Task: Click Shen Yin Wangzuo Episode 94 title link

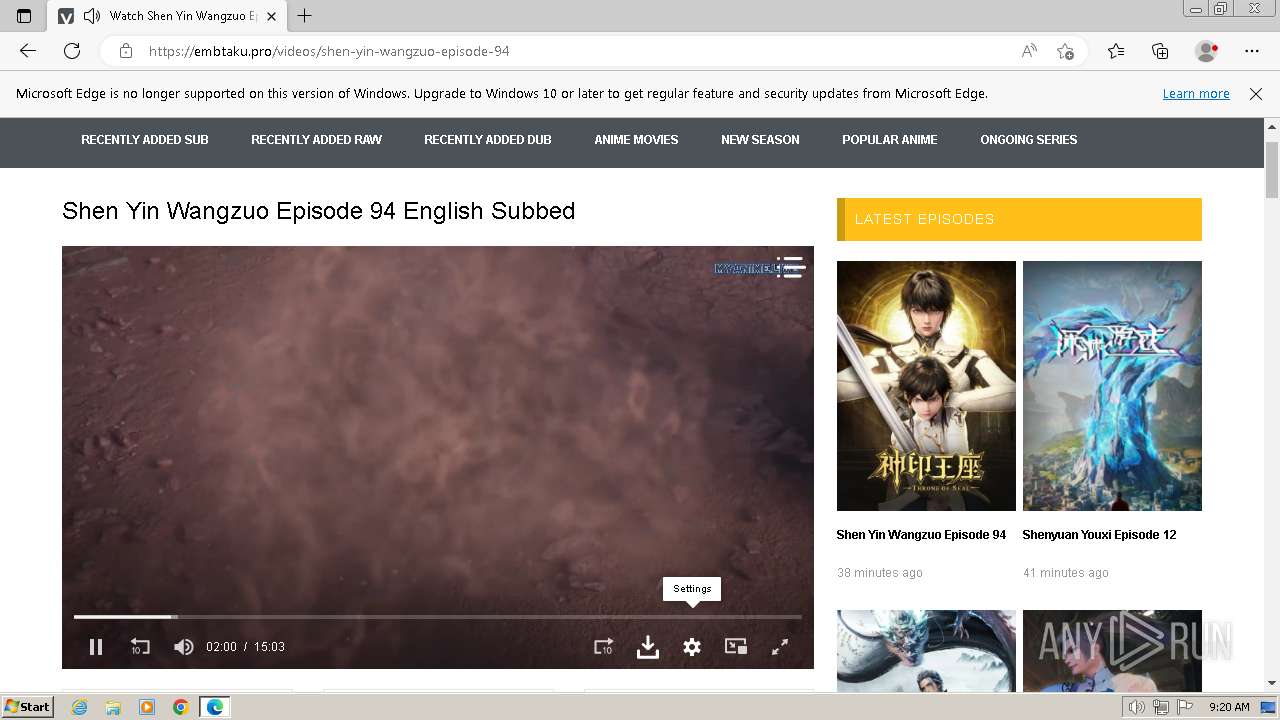Action: (x=921, y=535)
